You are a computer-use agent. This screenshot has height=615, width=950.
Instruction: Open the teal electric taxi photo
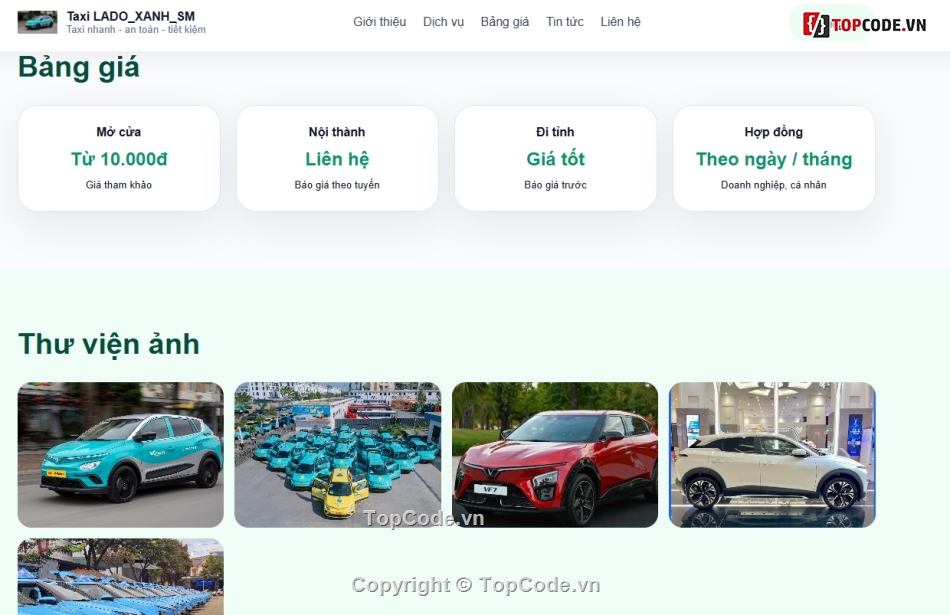pos(121,454)
